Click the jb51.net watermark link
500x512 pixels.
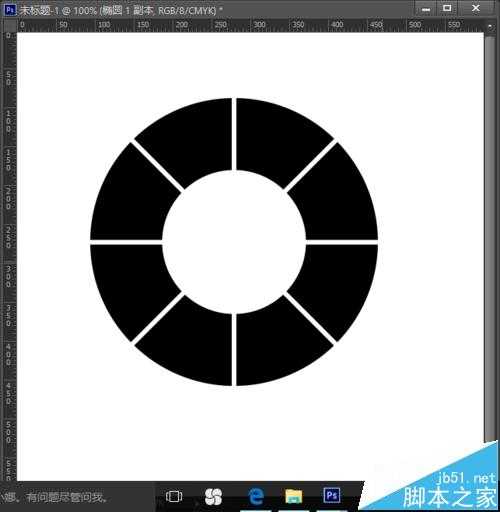click(467, 479)
